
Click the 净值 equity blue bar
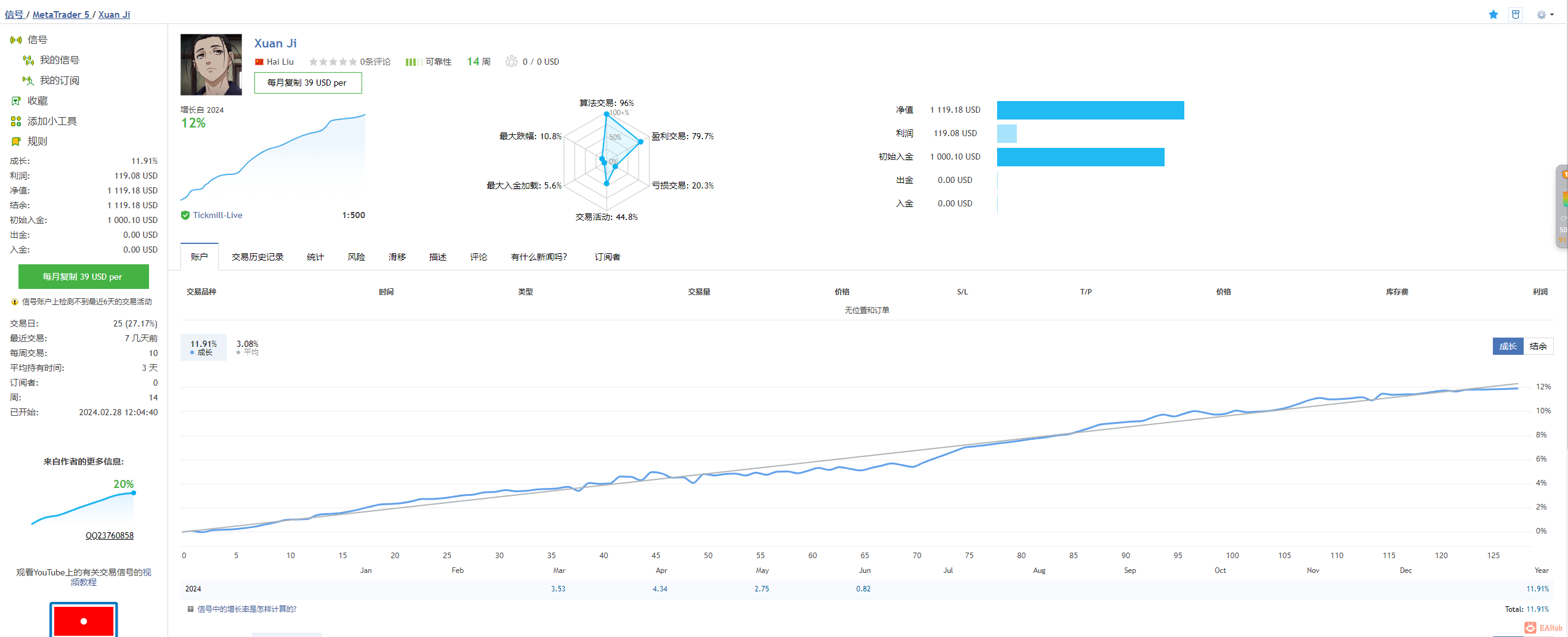[1090, 110]
